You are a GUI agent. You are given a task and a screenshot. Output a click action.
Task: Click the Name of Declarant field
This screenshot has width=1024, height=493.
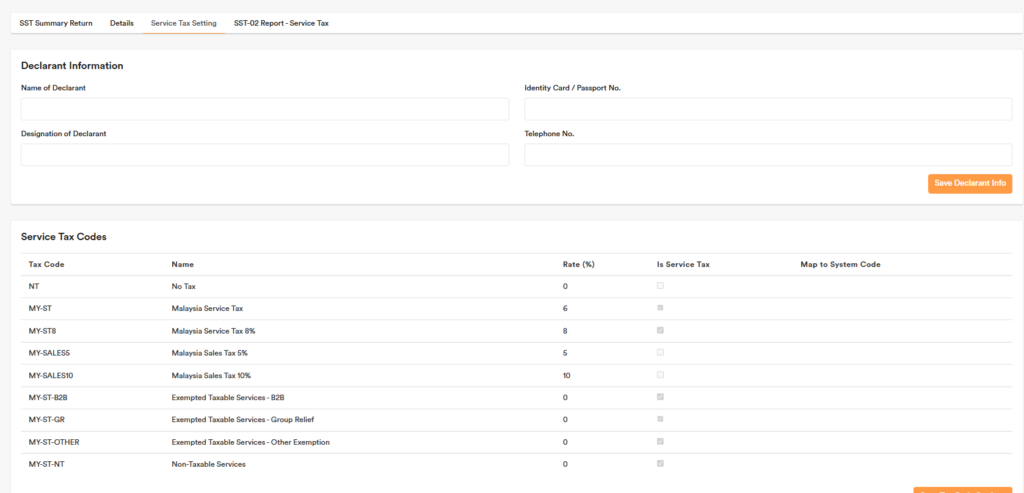click(x=264, y=109)
